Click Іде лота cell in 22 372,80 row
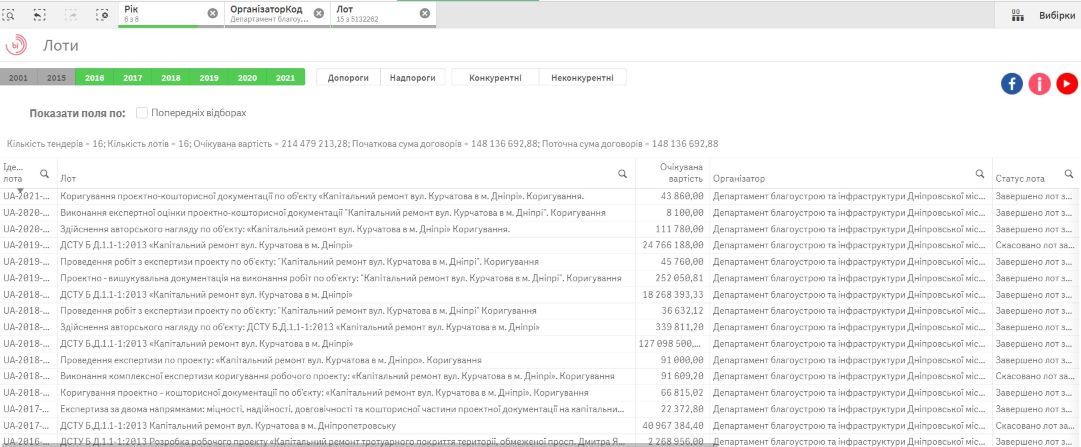 tap(28, 409)
